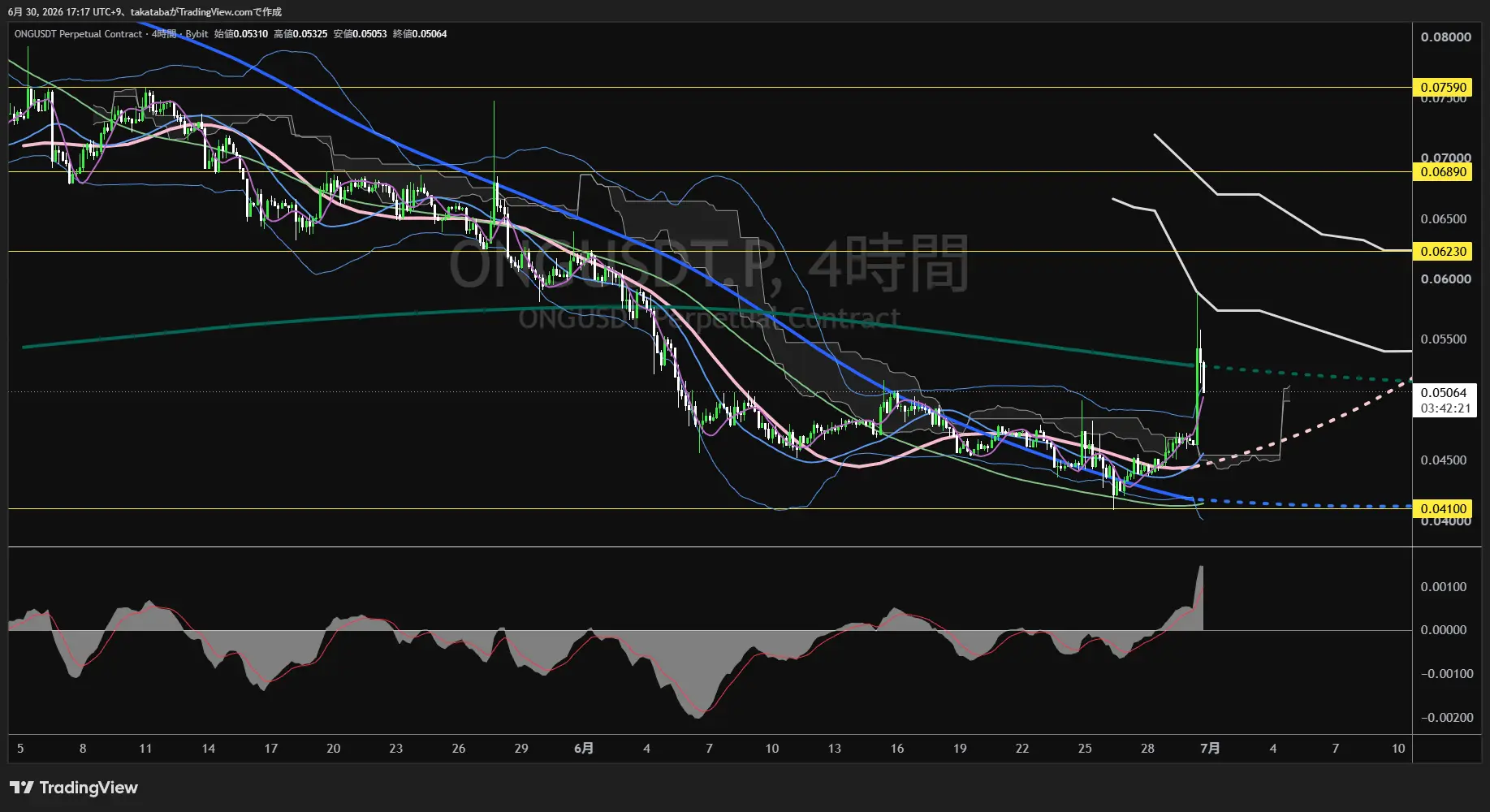Click the date label 5 on time axis

coord(20,749)
